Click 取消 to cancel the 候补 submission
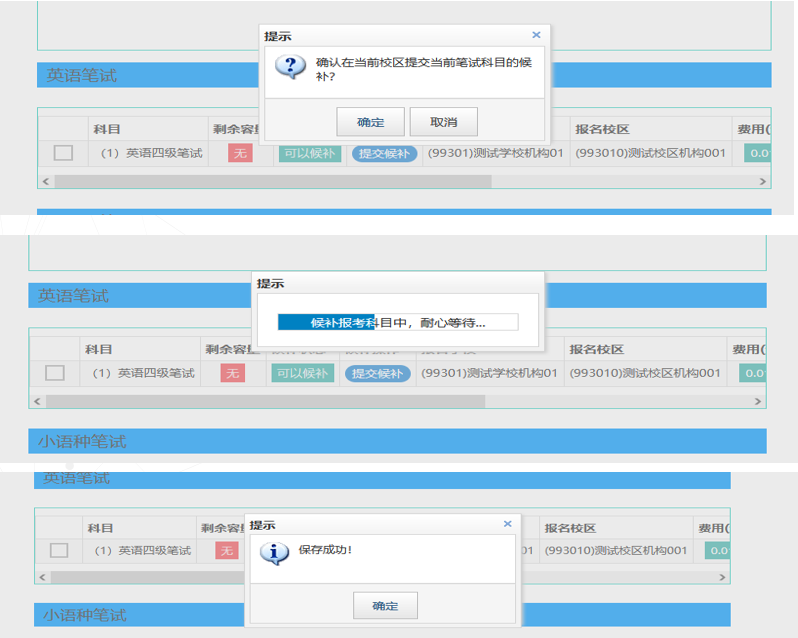 pos(443,122)
